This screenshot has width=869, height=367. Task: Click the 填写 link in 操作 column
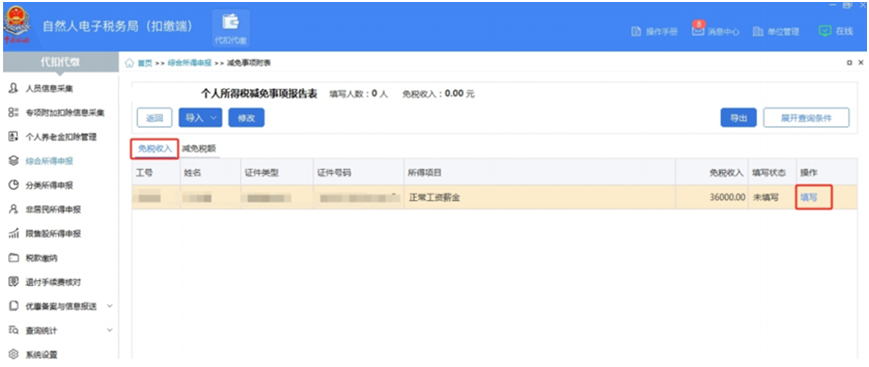809,197
